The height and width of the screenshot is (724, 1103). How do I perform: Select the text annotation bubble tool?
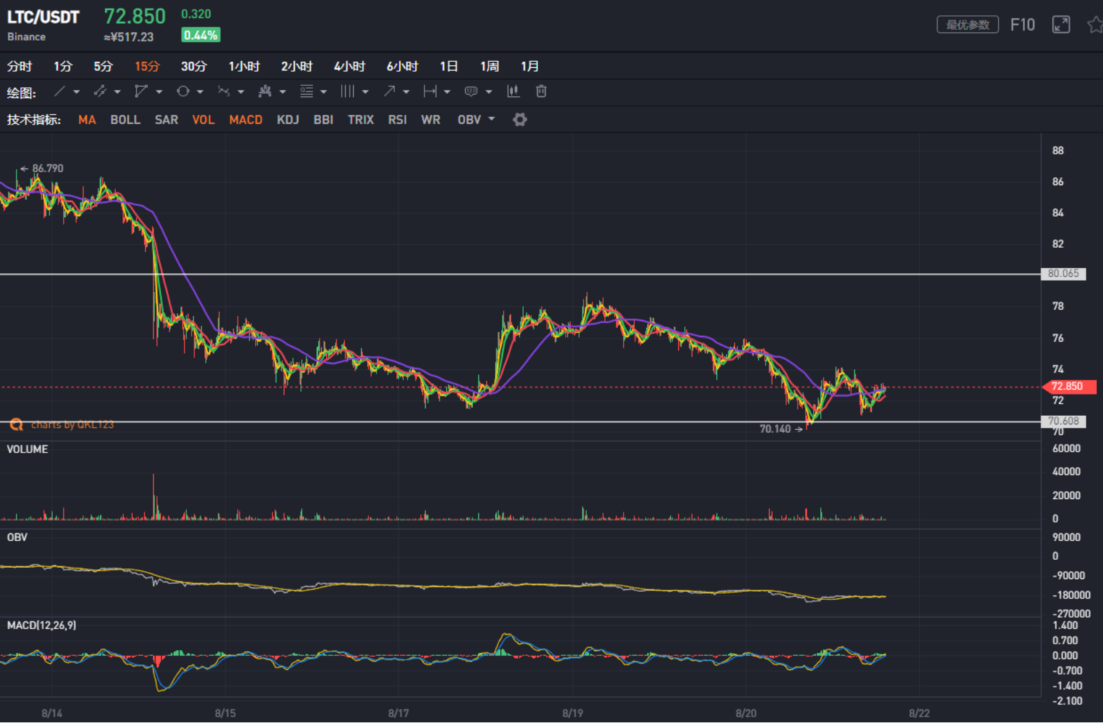click(471, 91)
